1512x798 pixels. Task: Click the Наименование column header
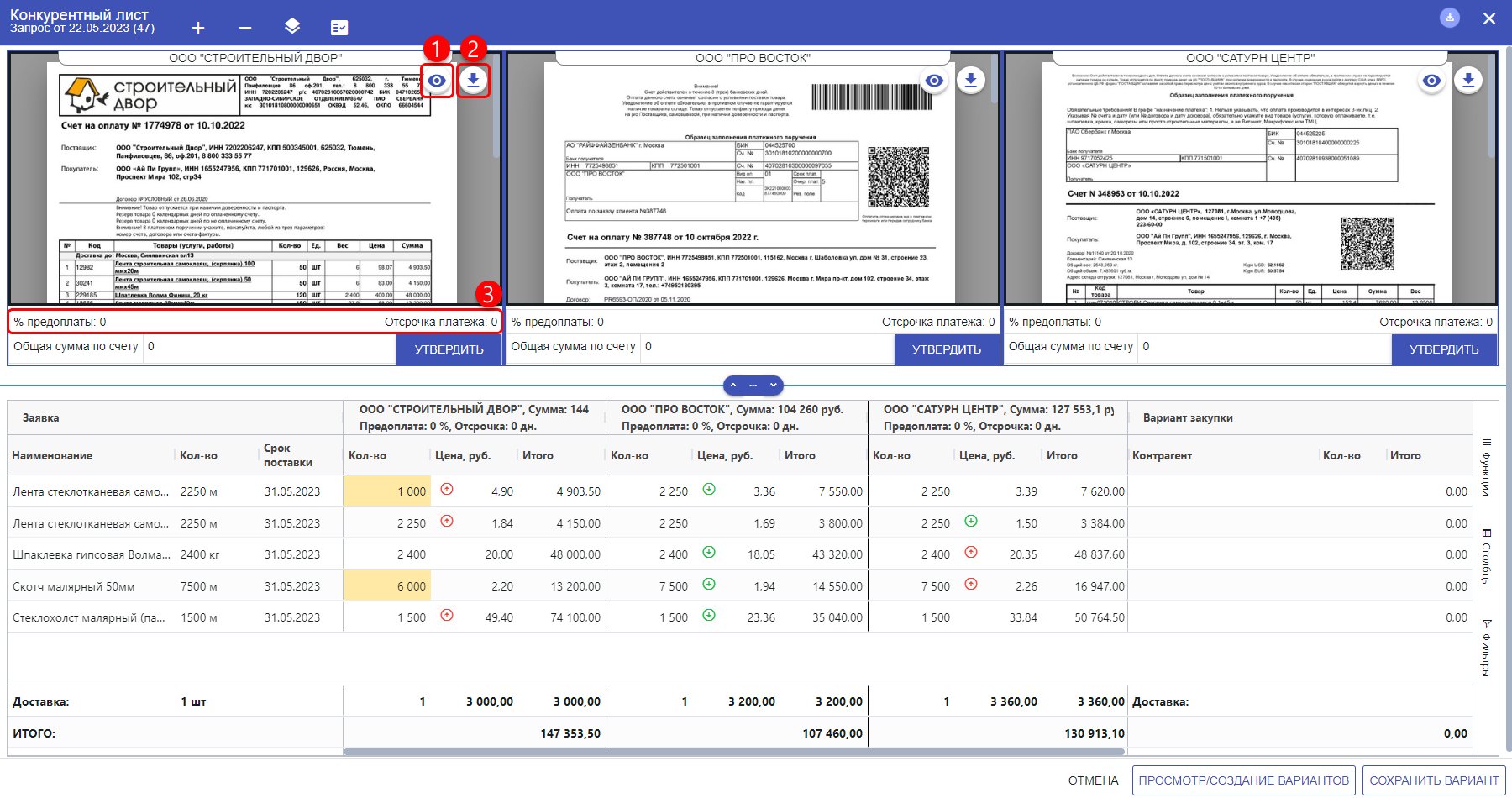pos(52,455)
